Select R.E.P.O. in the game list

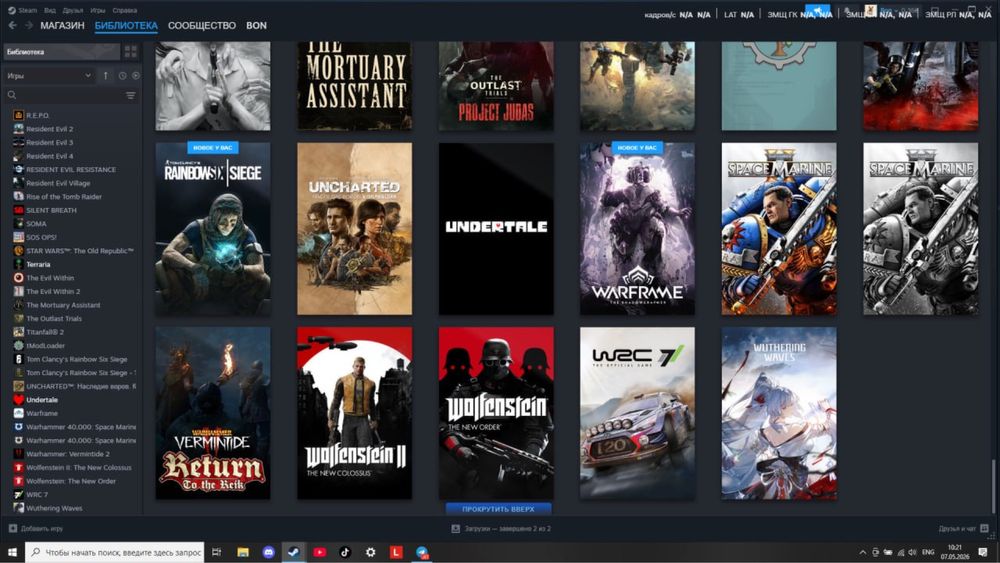point(38,115)
